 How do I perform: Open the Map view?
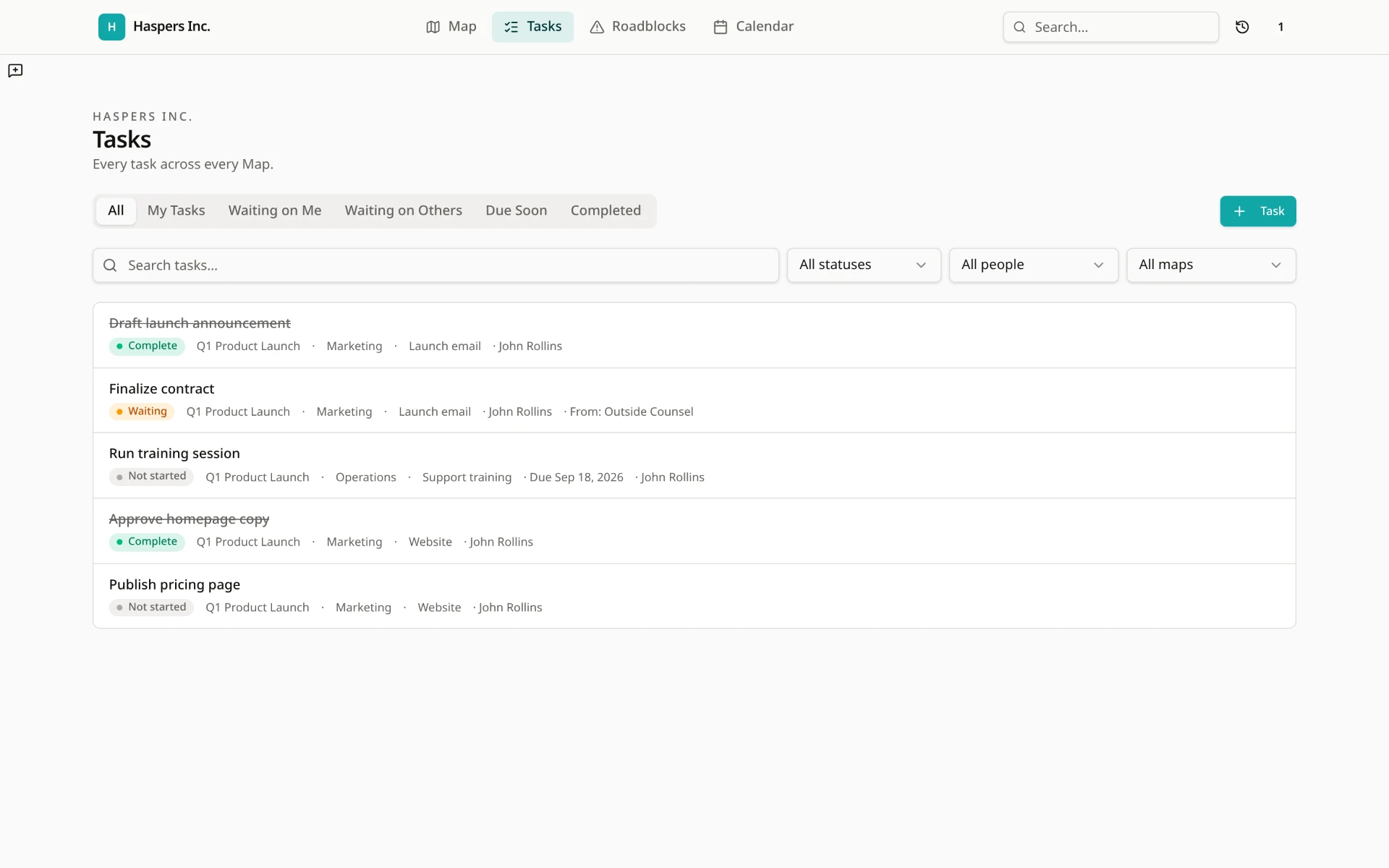pos(451,27)
